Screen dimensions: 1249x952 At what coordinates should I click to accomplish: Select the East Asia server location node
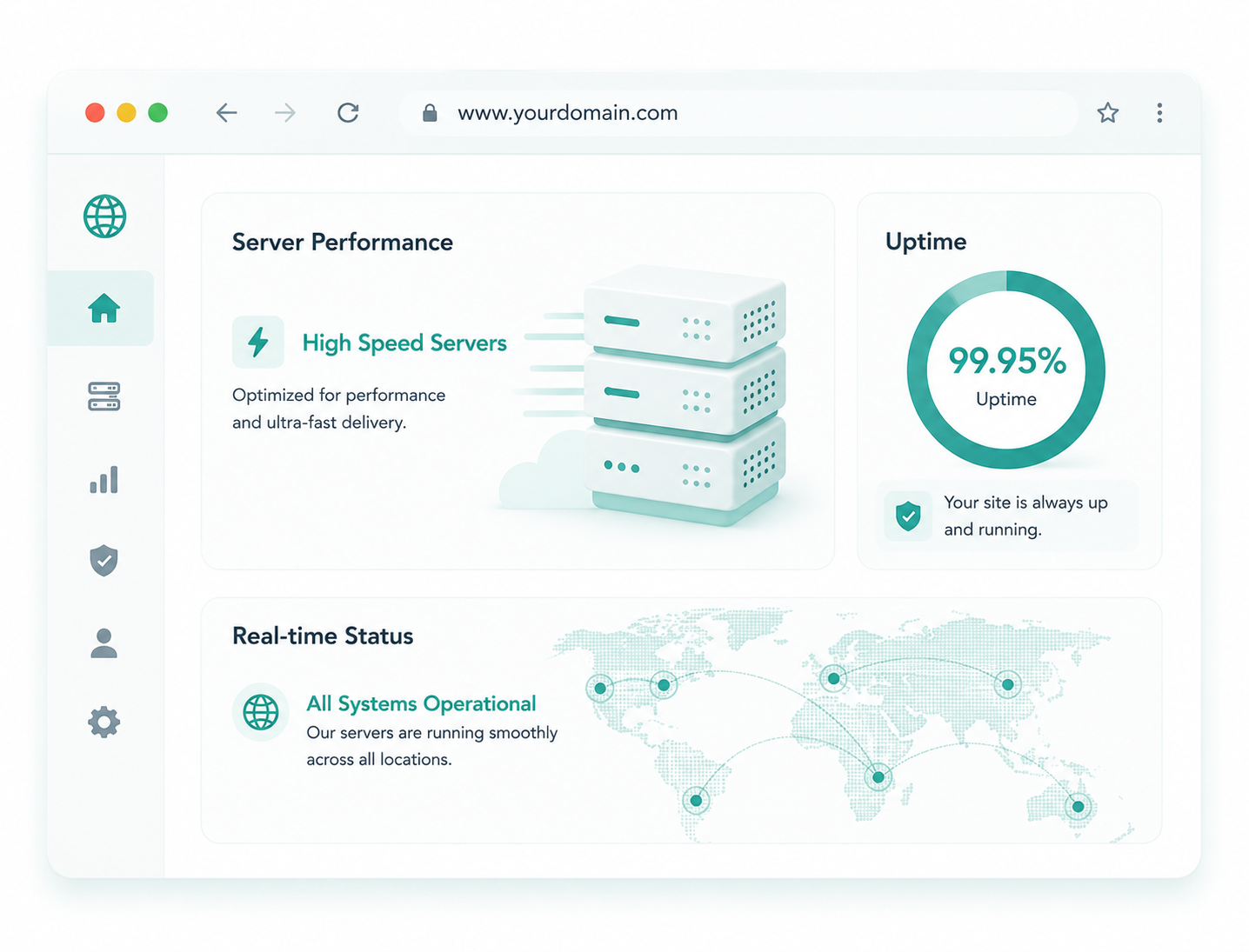pyautogui.click(x=1008, y=684)
